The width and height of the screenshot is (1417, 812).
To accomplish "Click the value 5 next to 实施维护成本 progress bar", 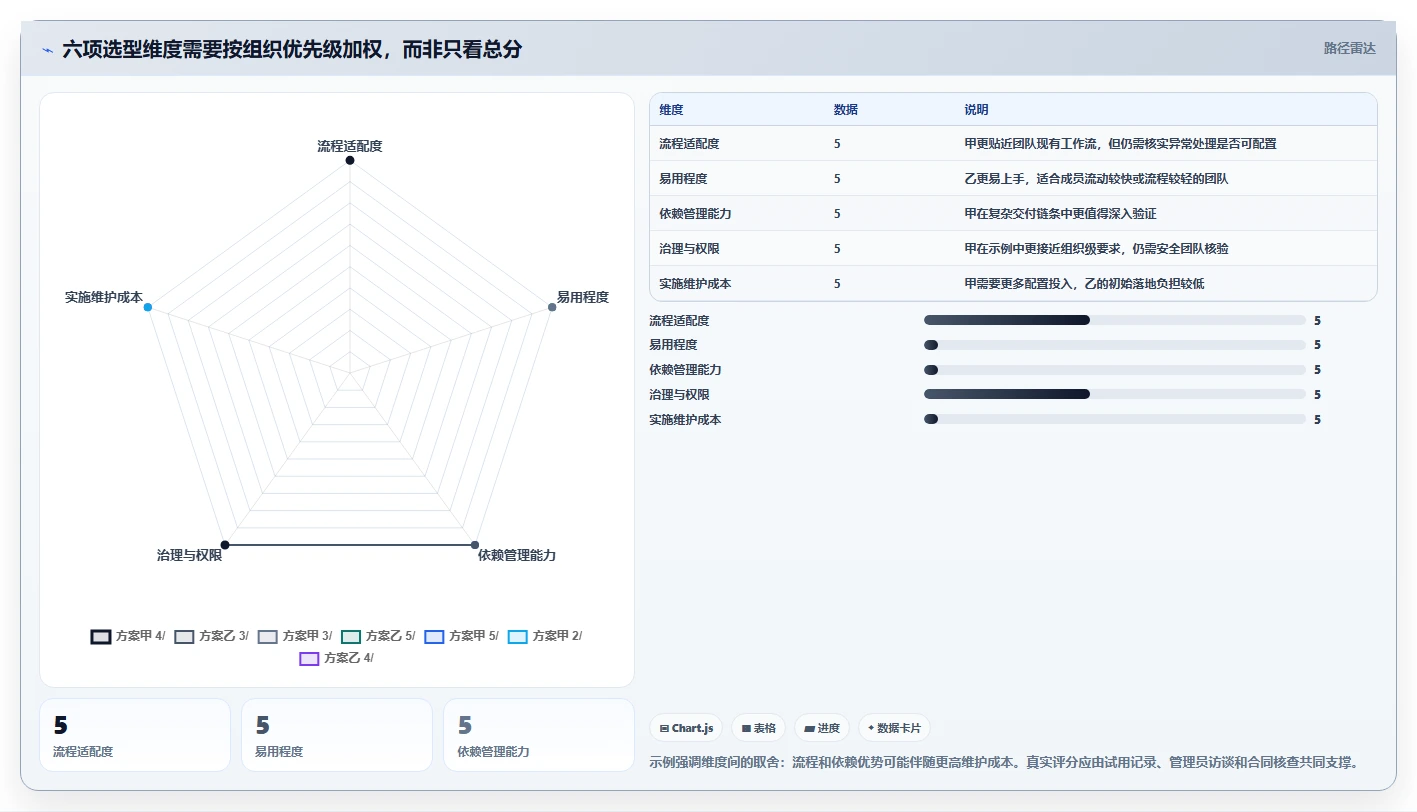I will click(x=1317, y=420).
